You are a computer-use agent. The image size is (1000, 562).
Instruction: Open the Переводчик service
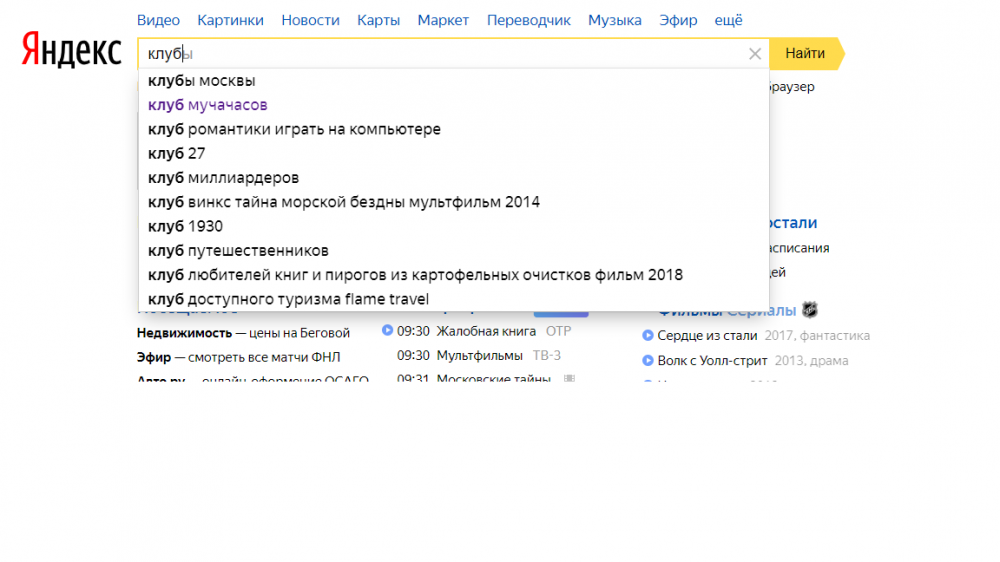[x=528, y=20]
